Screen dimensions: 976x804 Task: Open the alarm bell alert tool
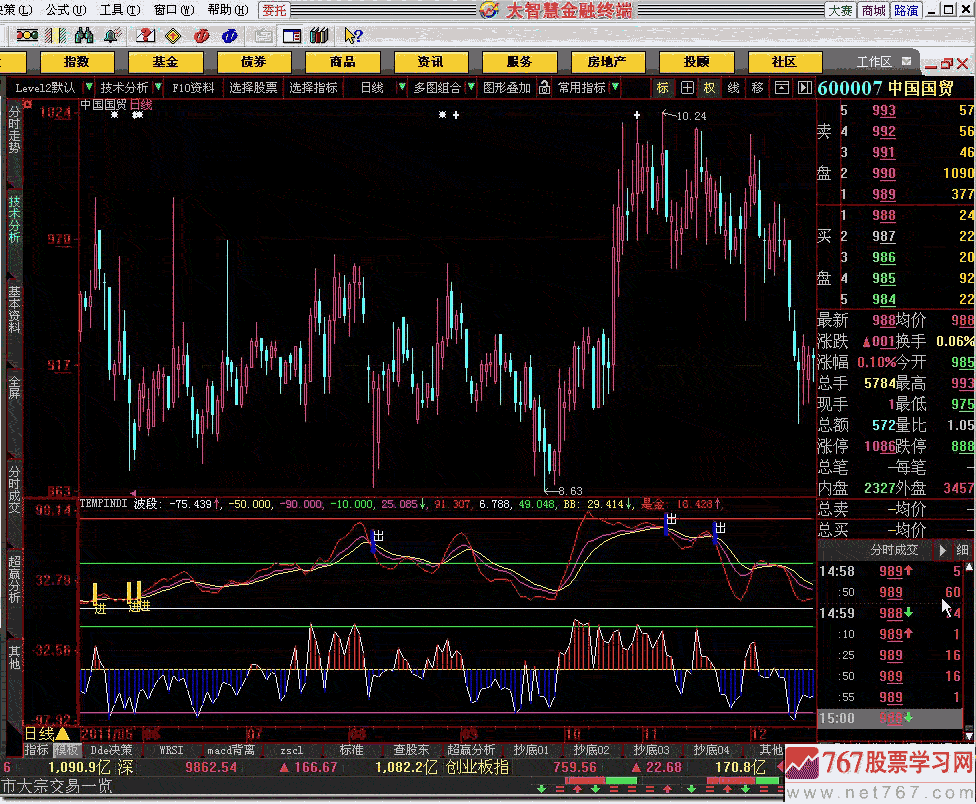113,35
